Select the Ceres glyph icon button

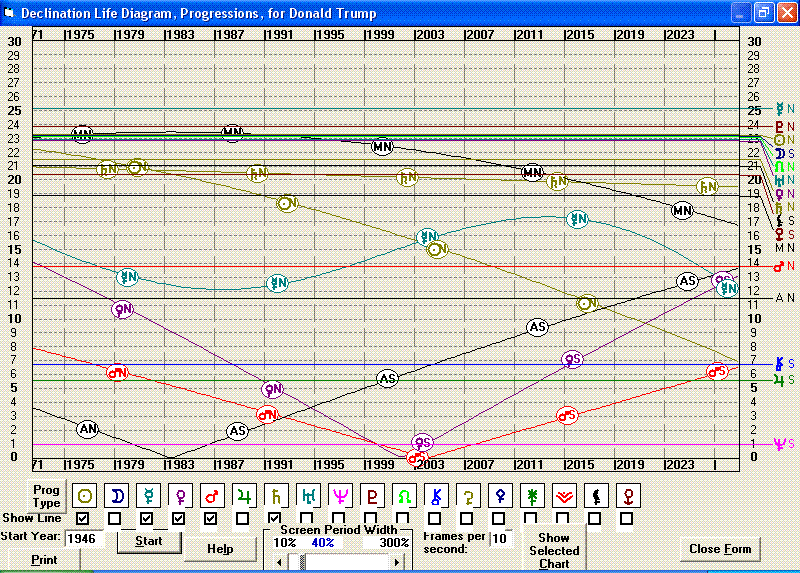pos(468,495)
